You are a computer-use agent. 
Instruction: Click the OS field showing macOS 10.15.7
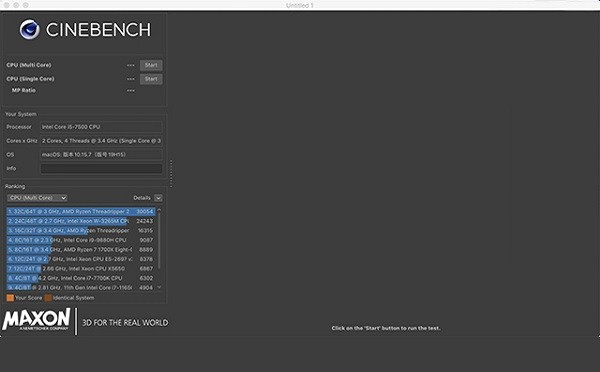[x=101, y=155]
